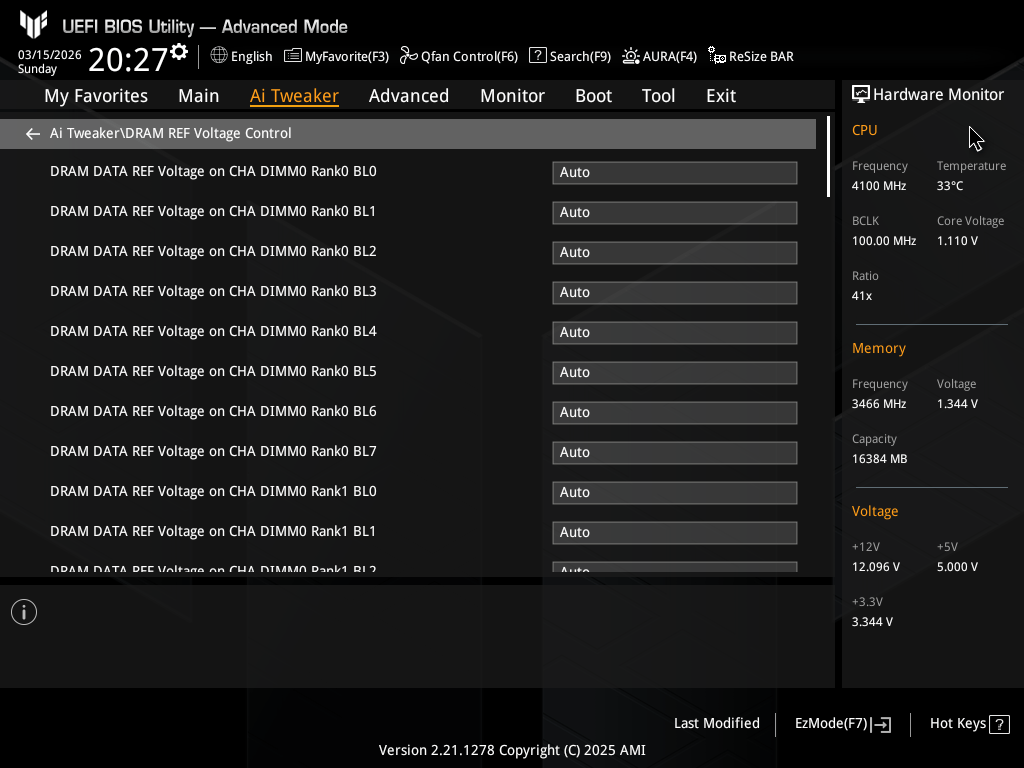
Task: Select DRAM DATA REF Voltage Rank1 BL0 label
Action: 213,492
